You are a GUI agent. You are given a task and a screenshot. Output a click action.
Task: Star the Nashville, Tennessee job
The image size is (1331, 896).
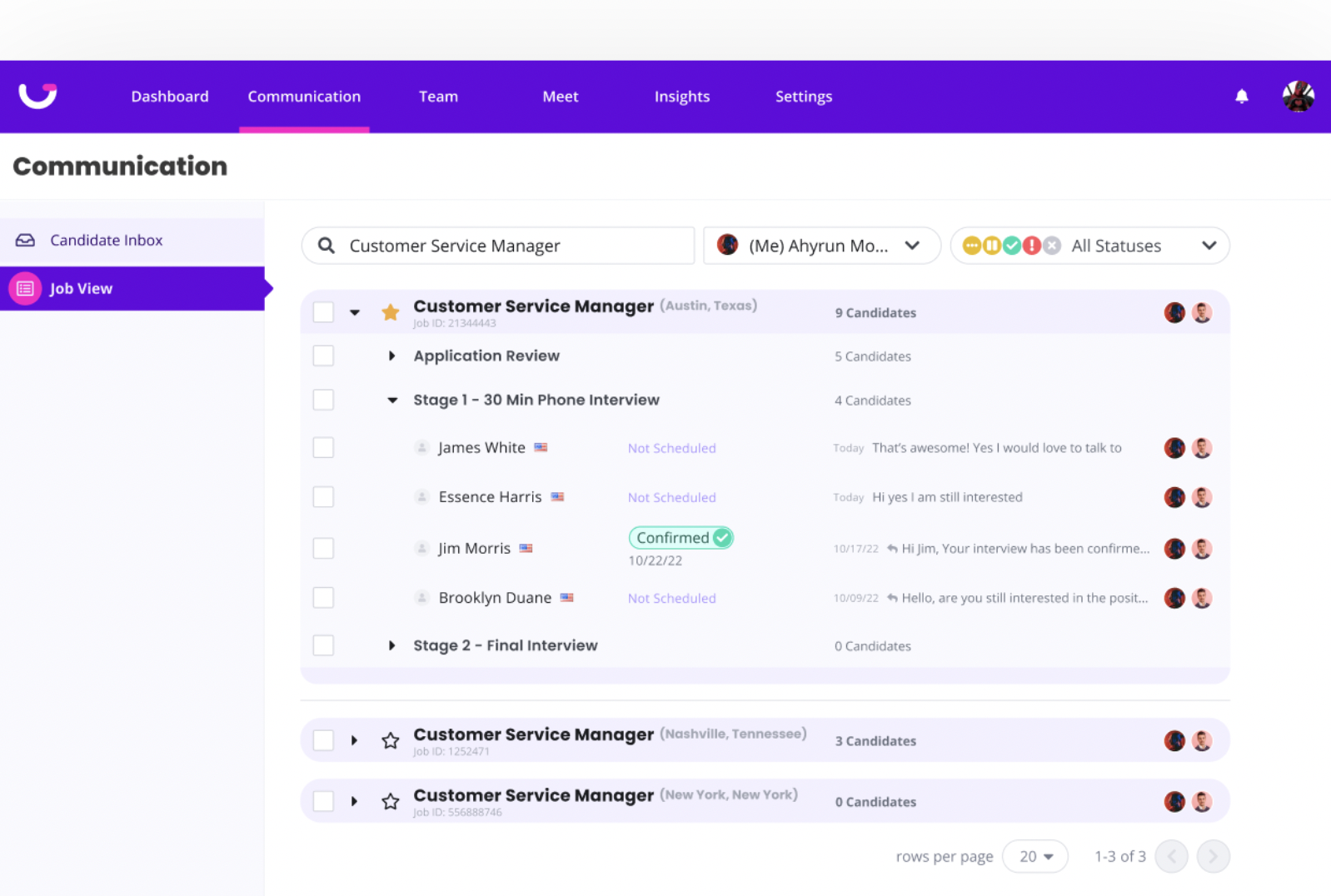point(390,740)
